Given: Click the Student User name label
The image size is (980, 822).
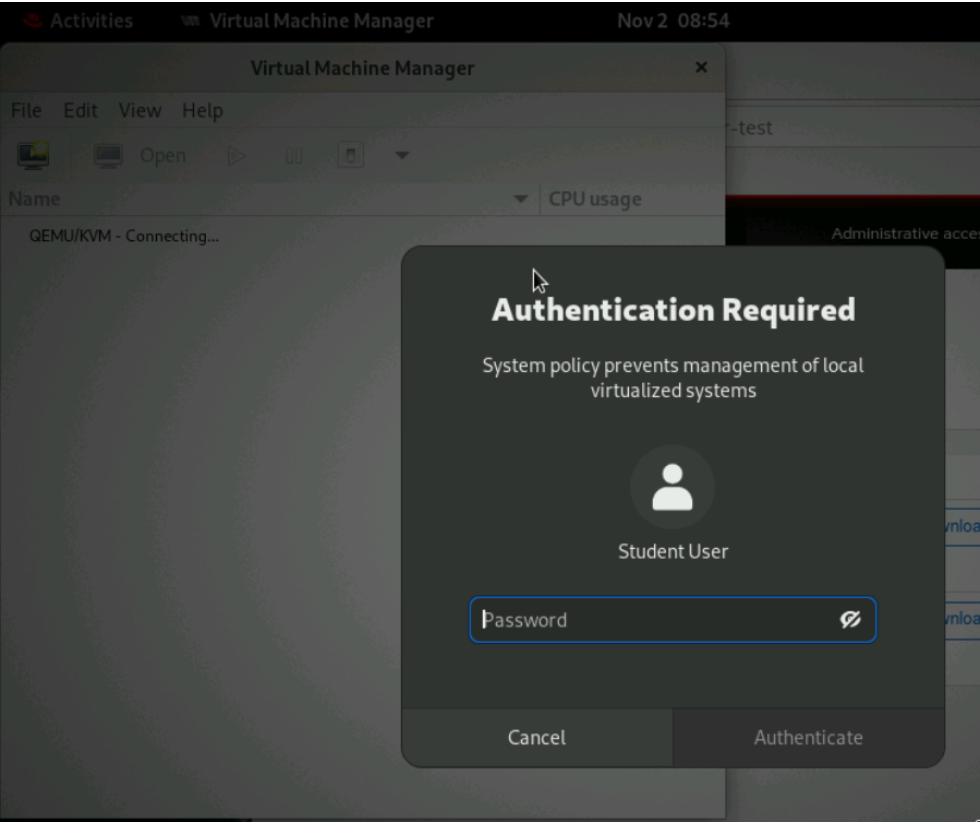Looking at the screenshot, I should (673, 551).
